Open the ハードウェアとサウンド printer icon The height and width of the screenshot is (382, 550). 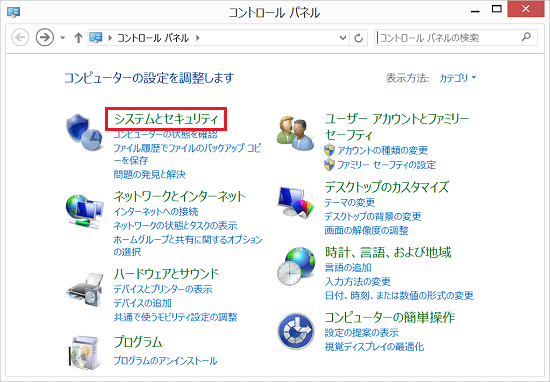click(85, 289)
